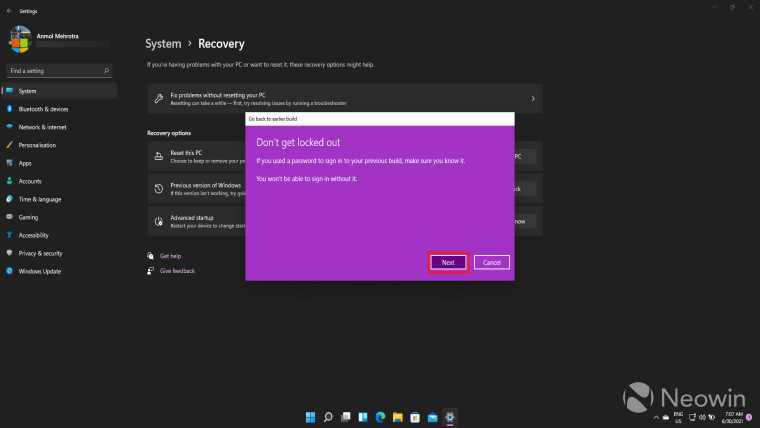
Task: Open Bluetooth & devices settings
Action: 60,109
